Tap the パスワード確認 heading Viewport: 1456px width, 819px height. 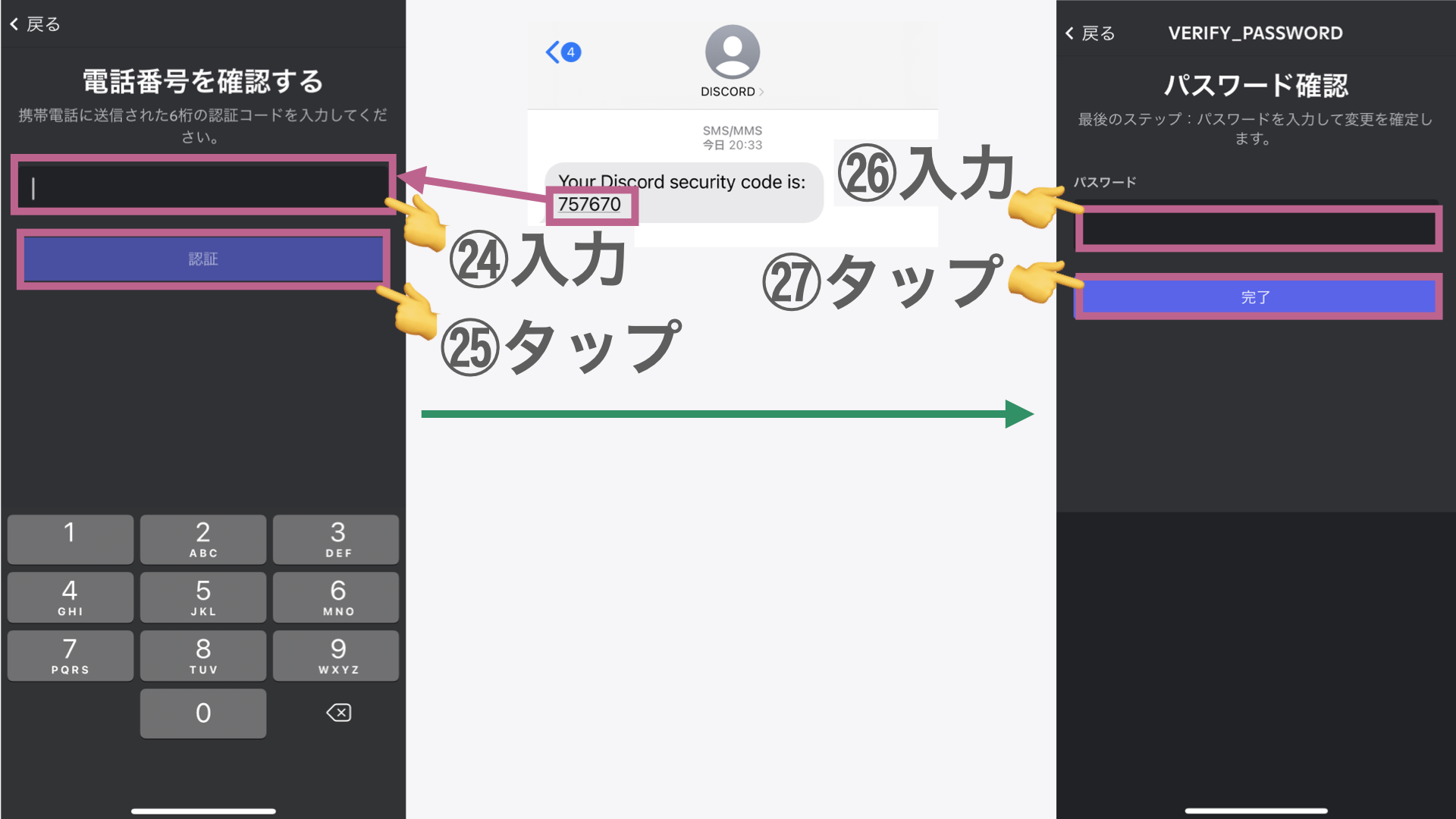1256,85
